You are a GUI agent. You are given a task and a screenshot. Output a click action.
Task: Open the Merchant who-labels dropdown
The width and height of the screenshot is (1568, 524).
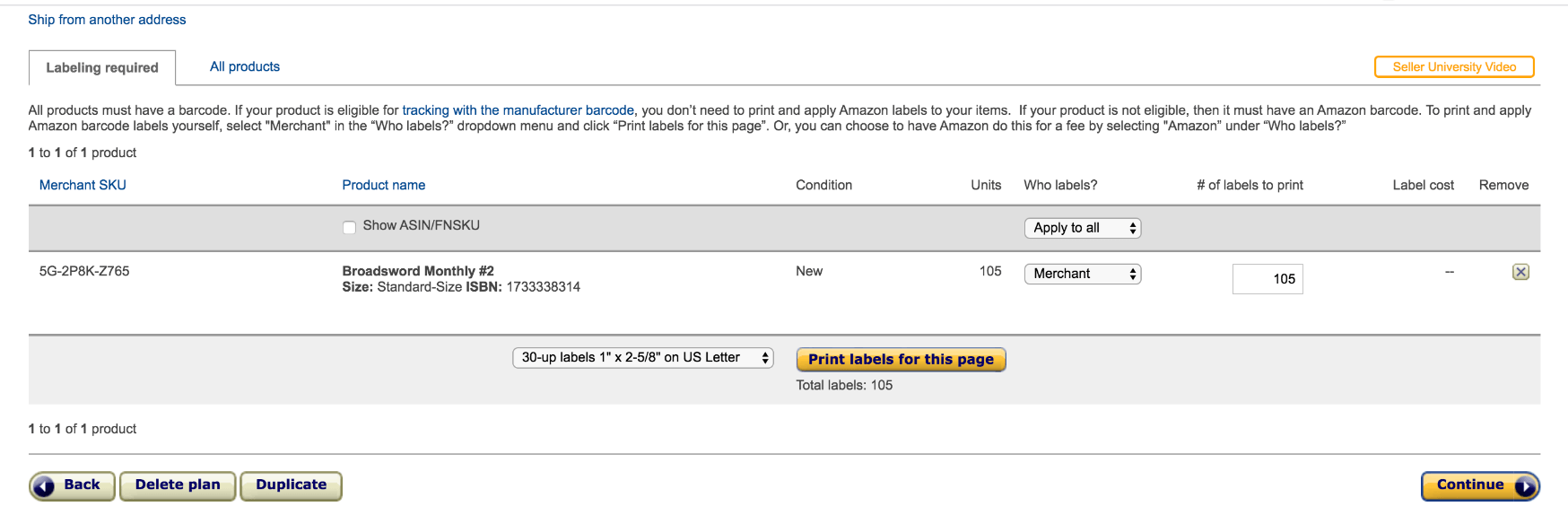click(x=1082, y=274)
